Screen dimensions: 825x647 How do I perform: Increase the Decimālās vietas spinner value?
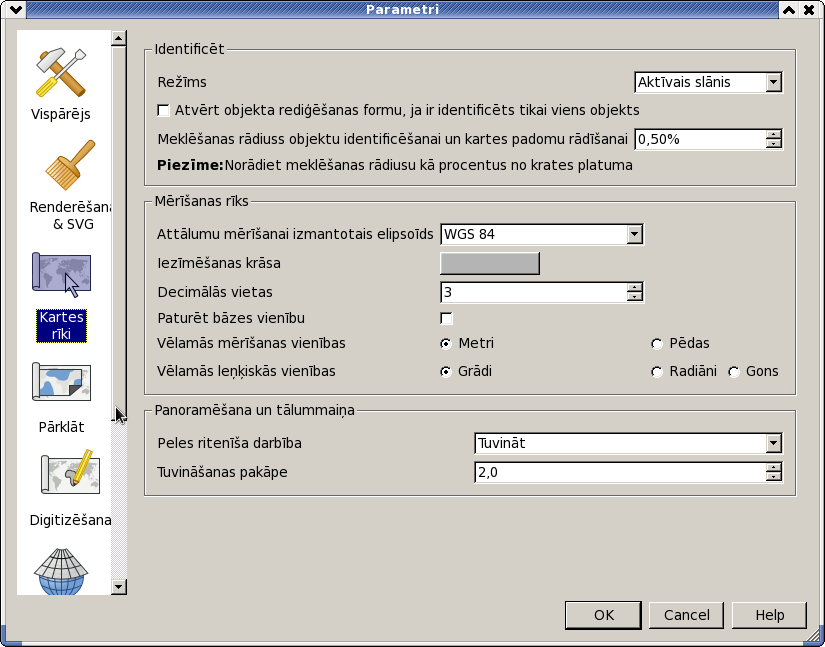(635, 287)
